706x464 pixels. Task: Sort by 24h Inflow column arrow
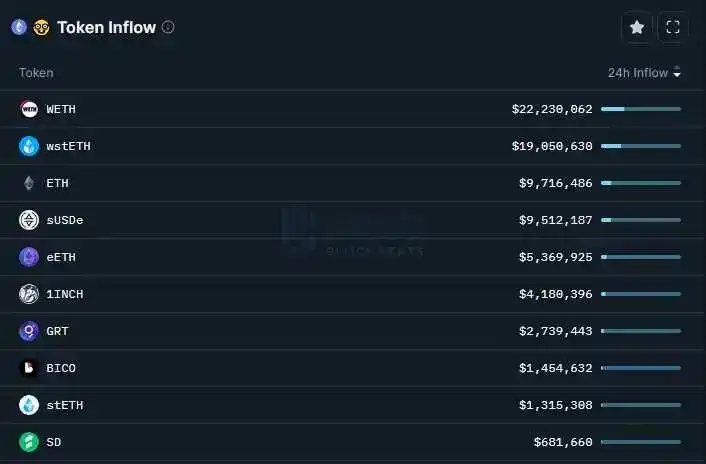(x=677, y=72)
